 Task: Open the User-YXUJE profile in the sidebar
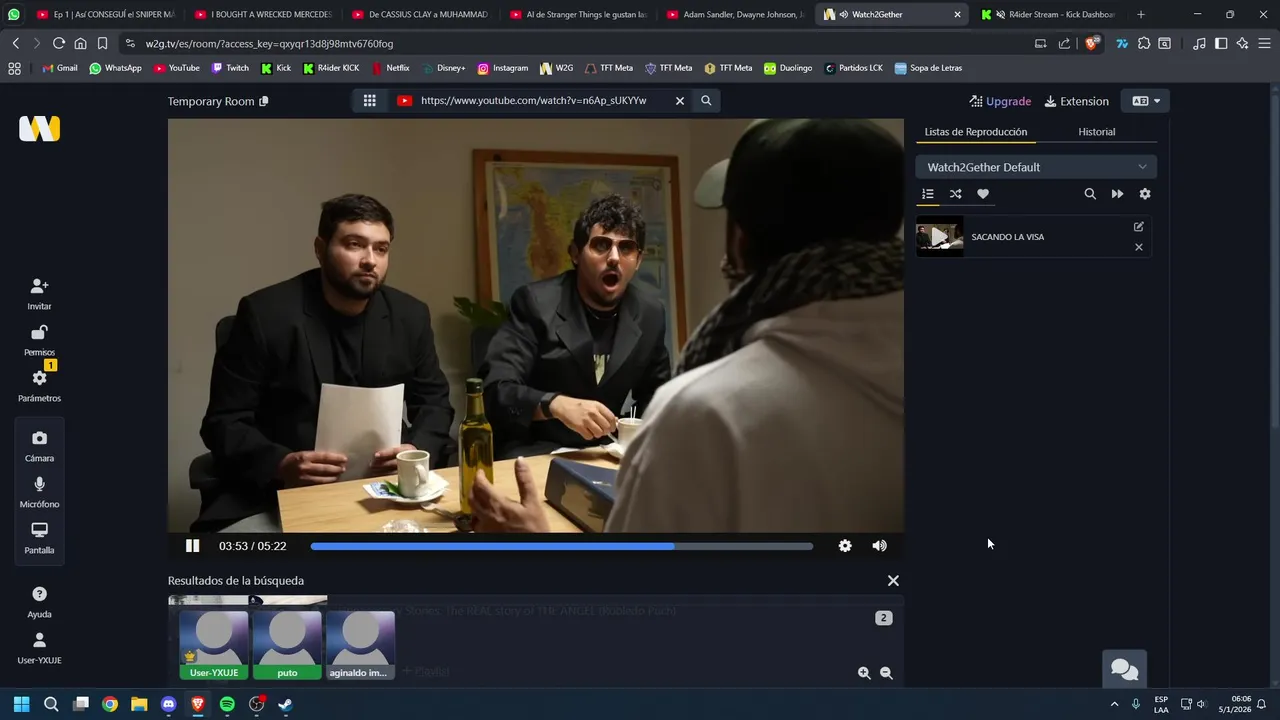pos(39,648)
